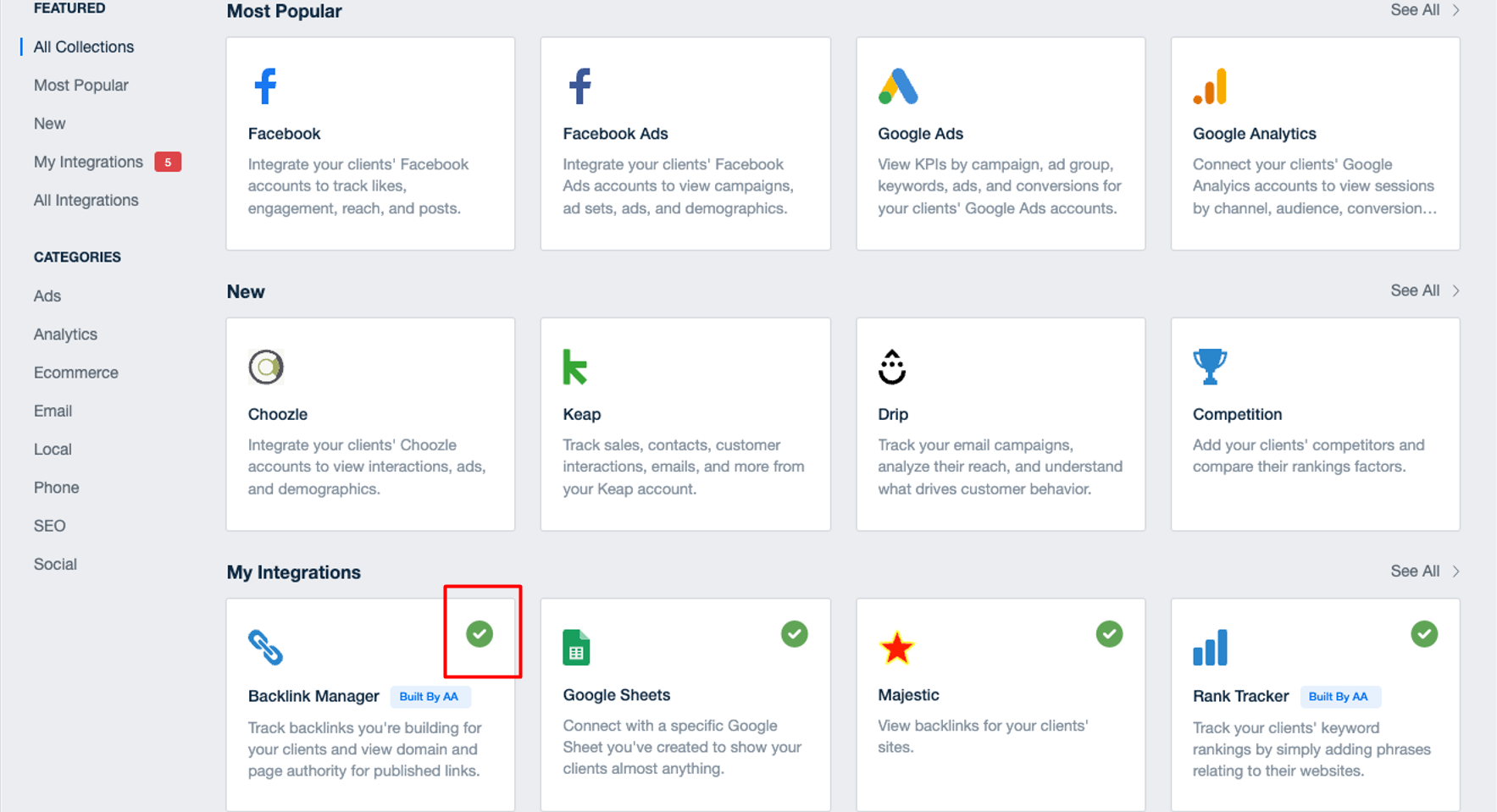The height and width of the screenshot is (812, 1497).
Task: Click the Keap green K icon
Action: [x=575, y=367]
